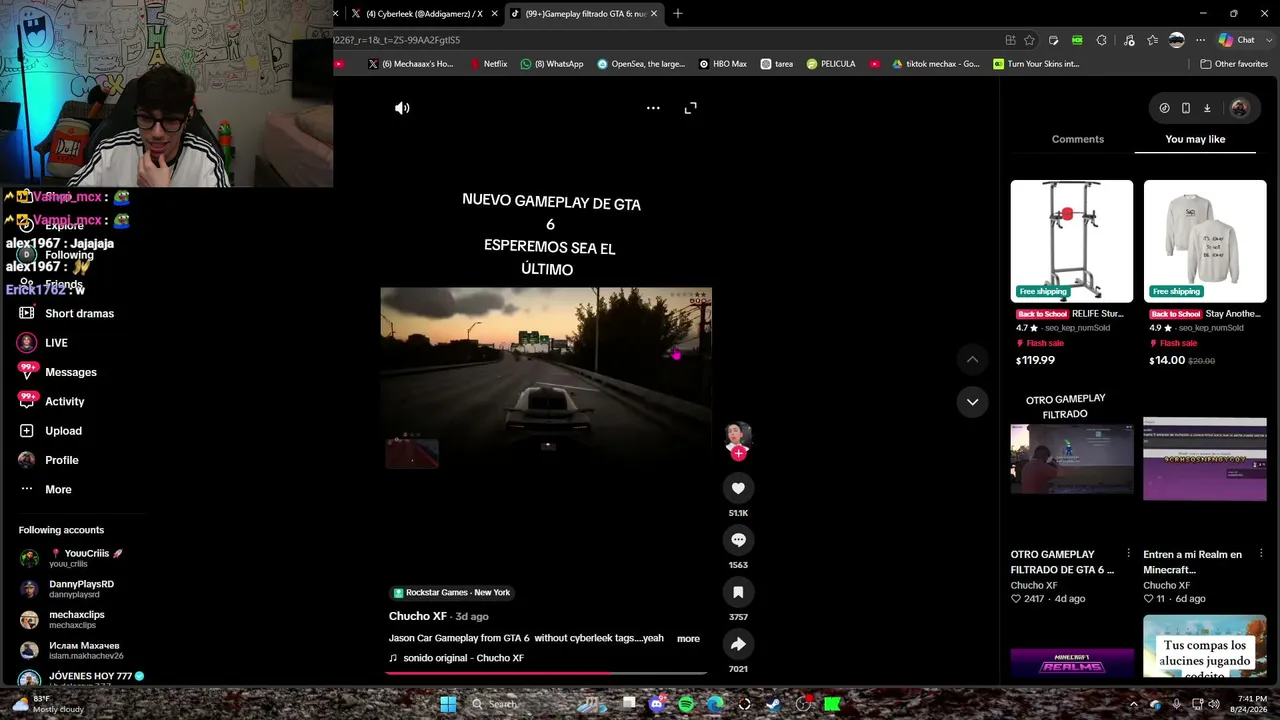Expand the video description with 'more'
The width and height of the screenshot is (1280, 720).
click(x=688, y=639)
